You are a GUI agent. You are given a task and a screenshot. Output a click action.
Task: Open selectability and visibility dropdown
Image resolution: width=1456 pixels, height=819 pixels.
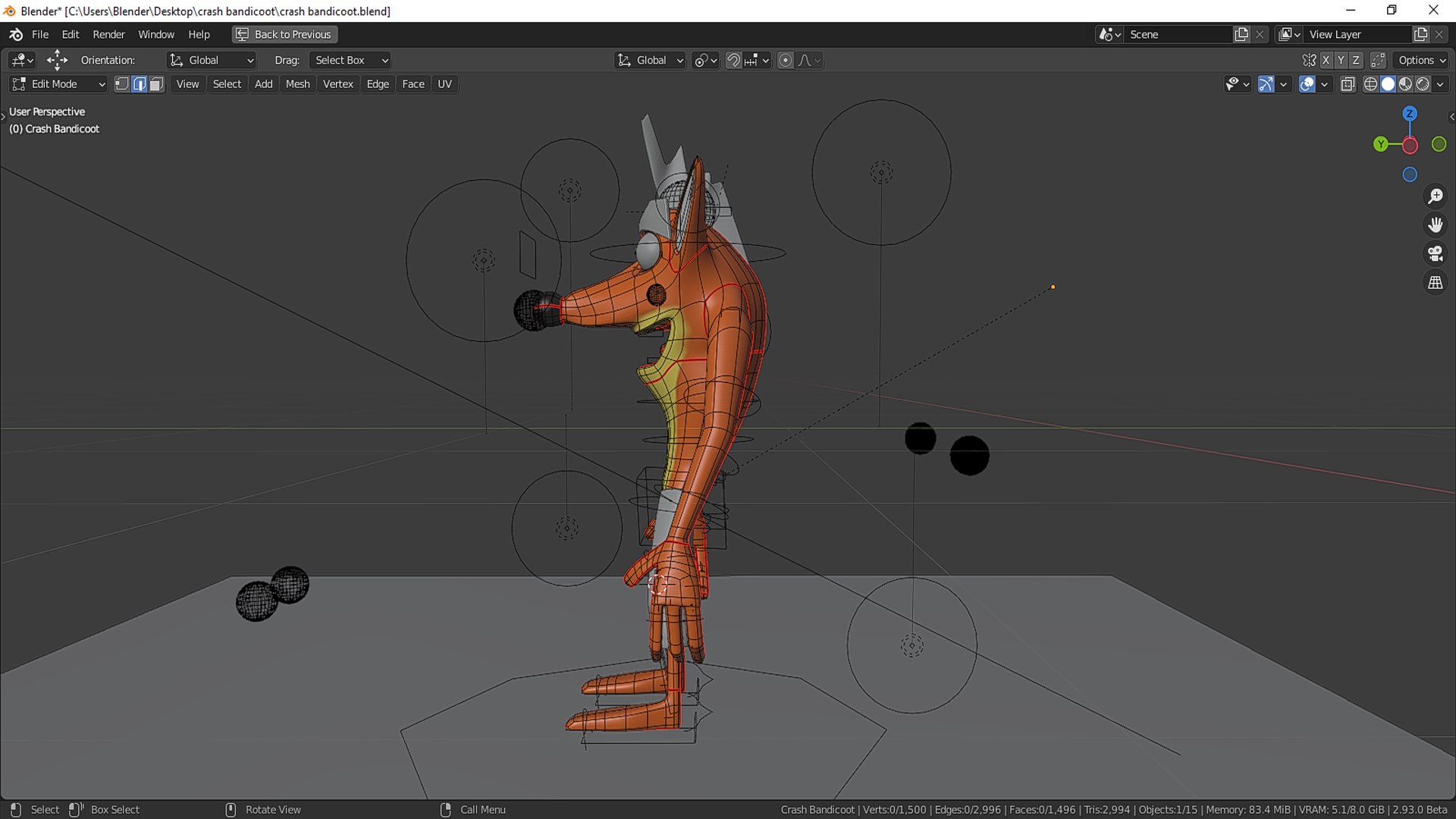1238,84
